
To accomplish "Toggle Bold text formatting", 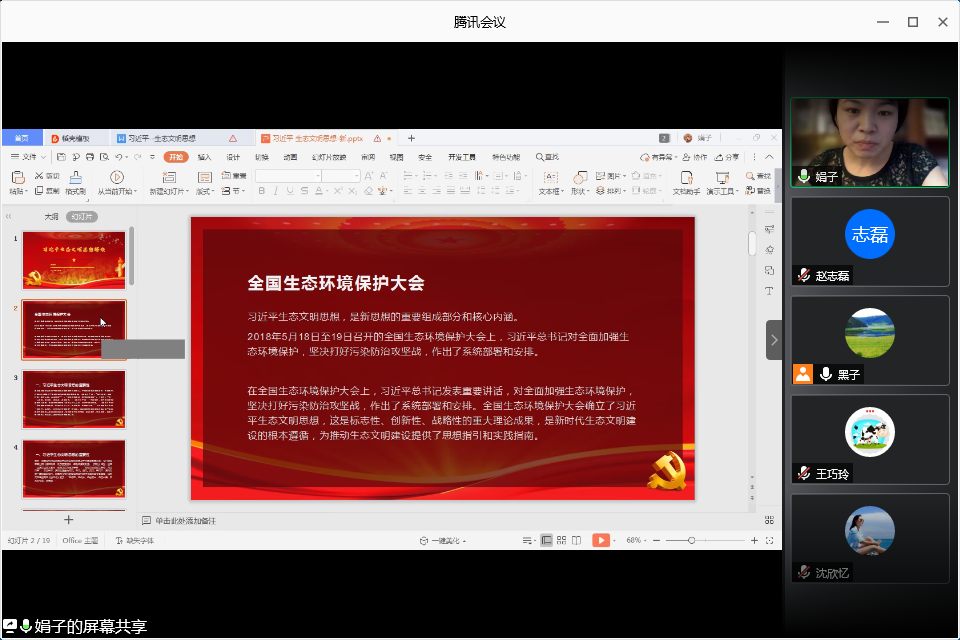I will [x=260, y=190].
